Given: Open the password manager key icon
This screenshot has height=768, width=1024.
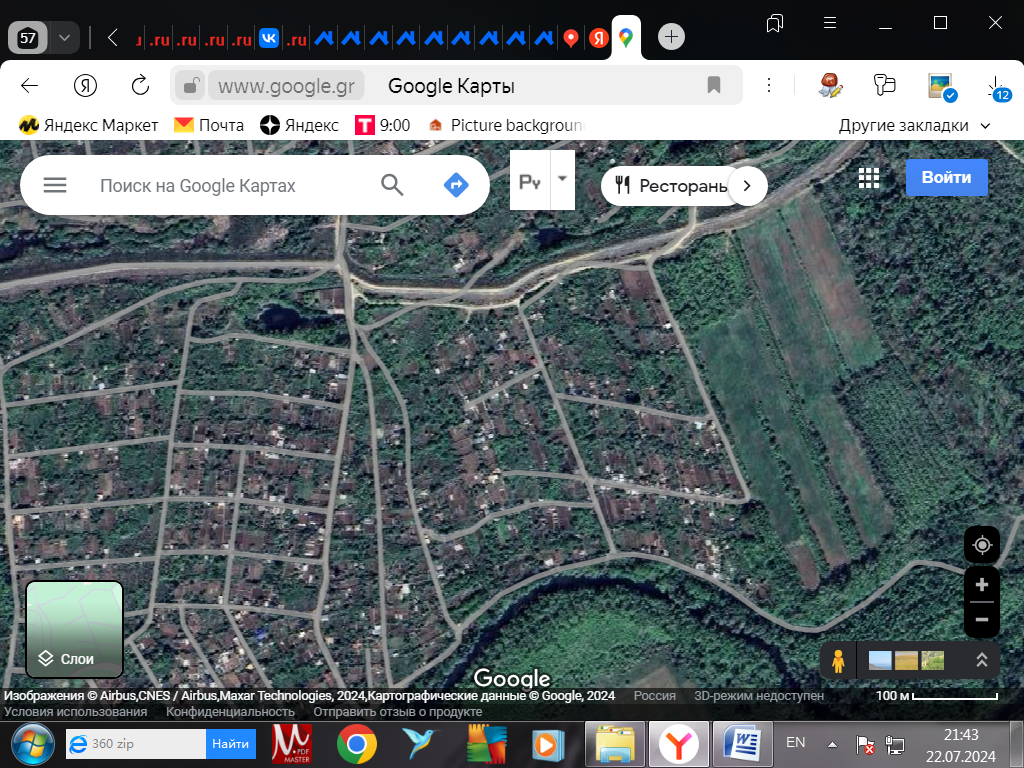Looking at the screenshot, I should pos(884,86).
